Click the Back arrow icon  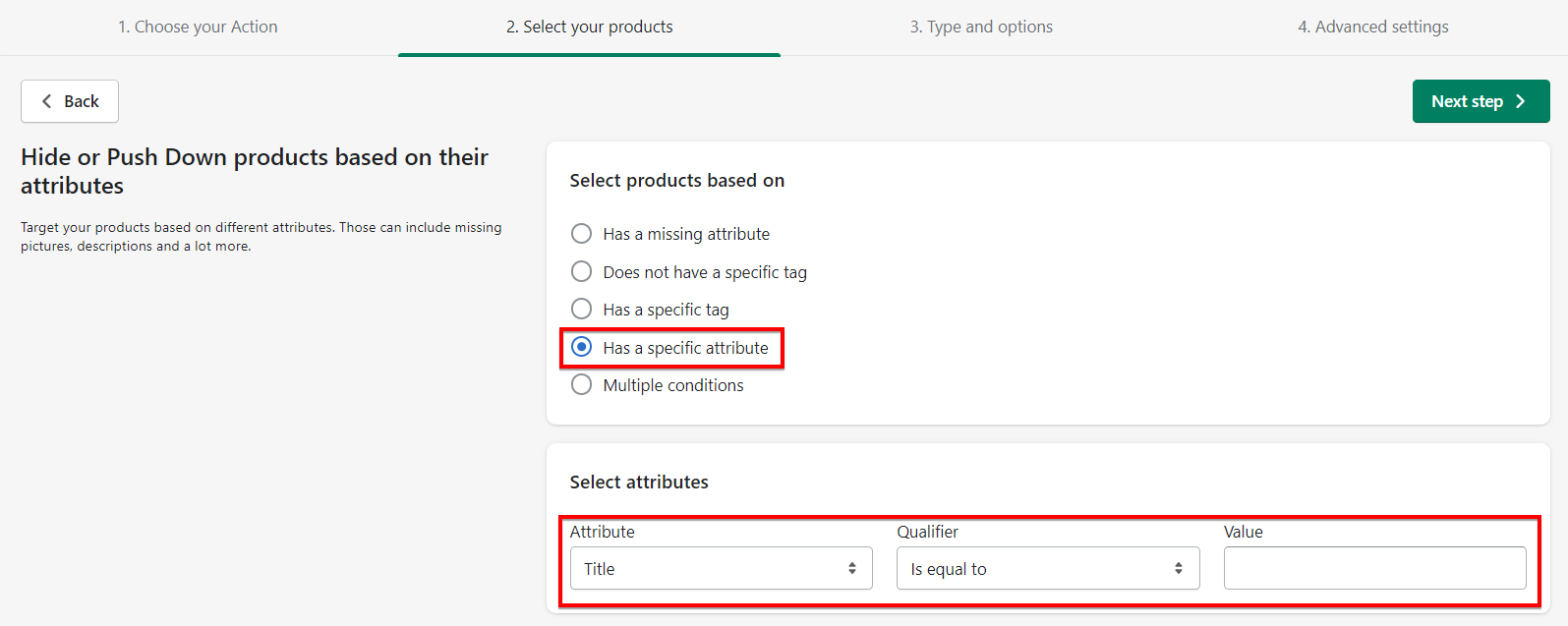tap(46, 101)
